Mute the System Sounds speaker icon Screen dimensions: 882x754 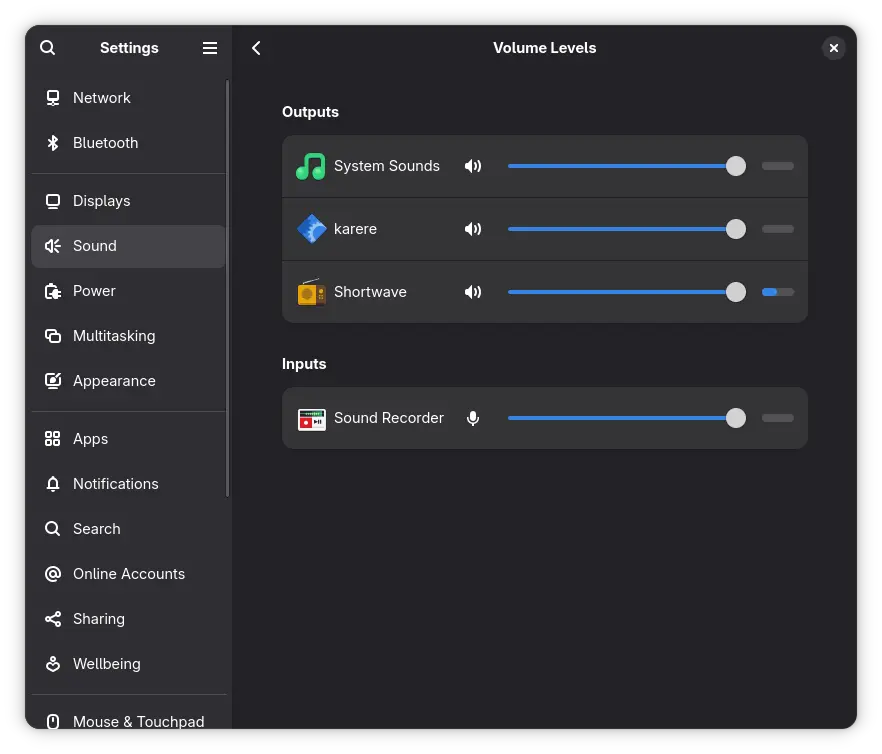pyautogui.click(x=473, y=166)
